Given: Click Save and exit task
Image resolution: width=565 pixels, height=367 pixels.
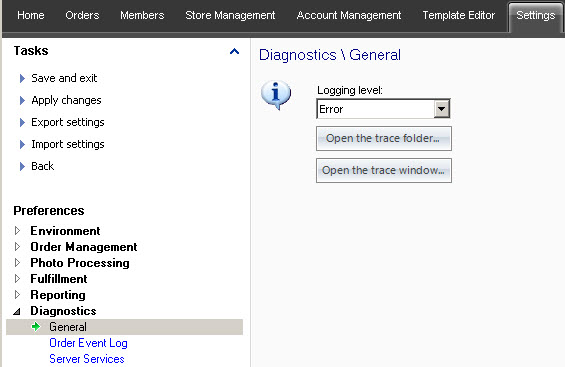Looking at the screenshot, I should [64, 78].
